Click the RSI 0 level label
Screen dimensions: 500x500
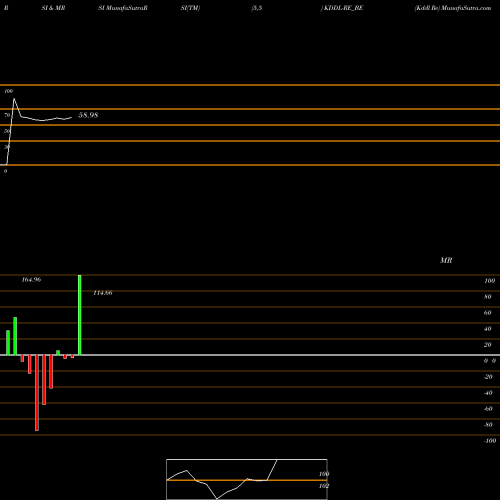[x=5, y=171]
